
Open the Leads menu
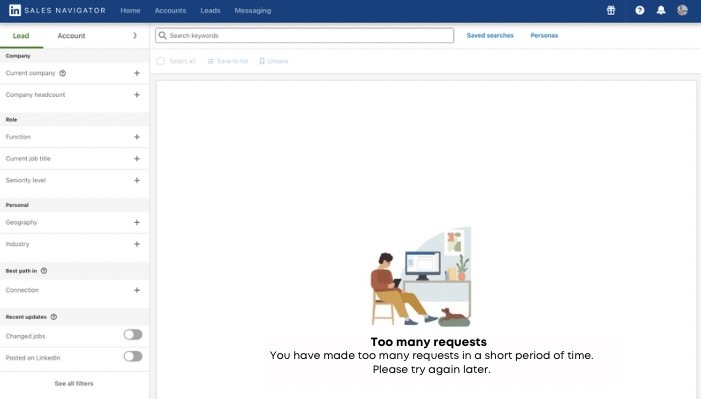click(x=210, y=10)
